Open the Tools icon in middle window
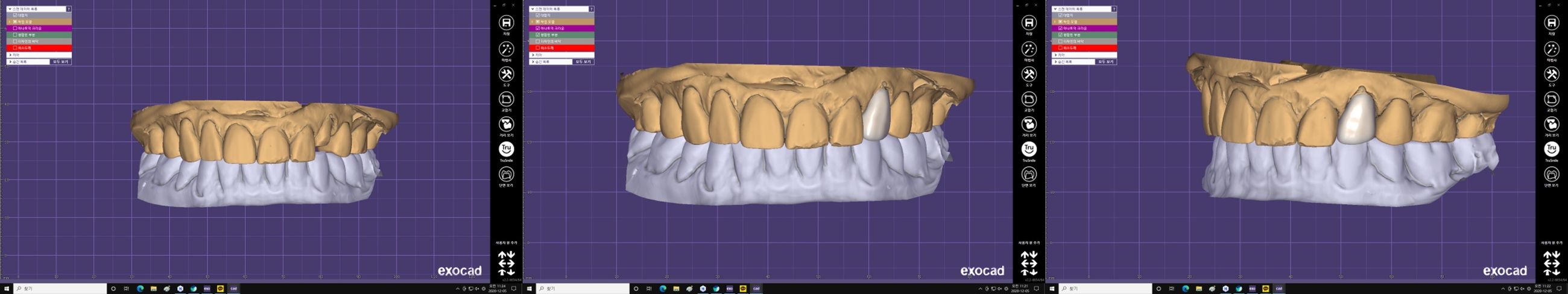 (1029, 74)
